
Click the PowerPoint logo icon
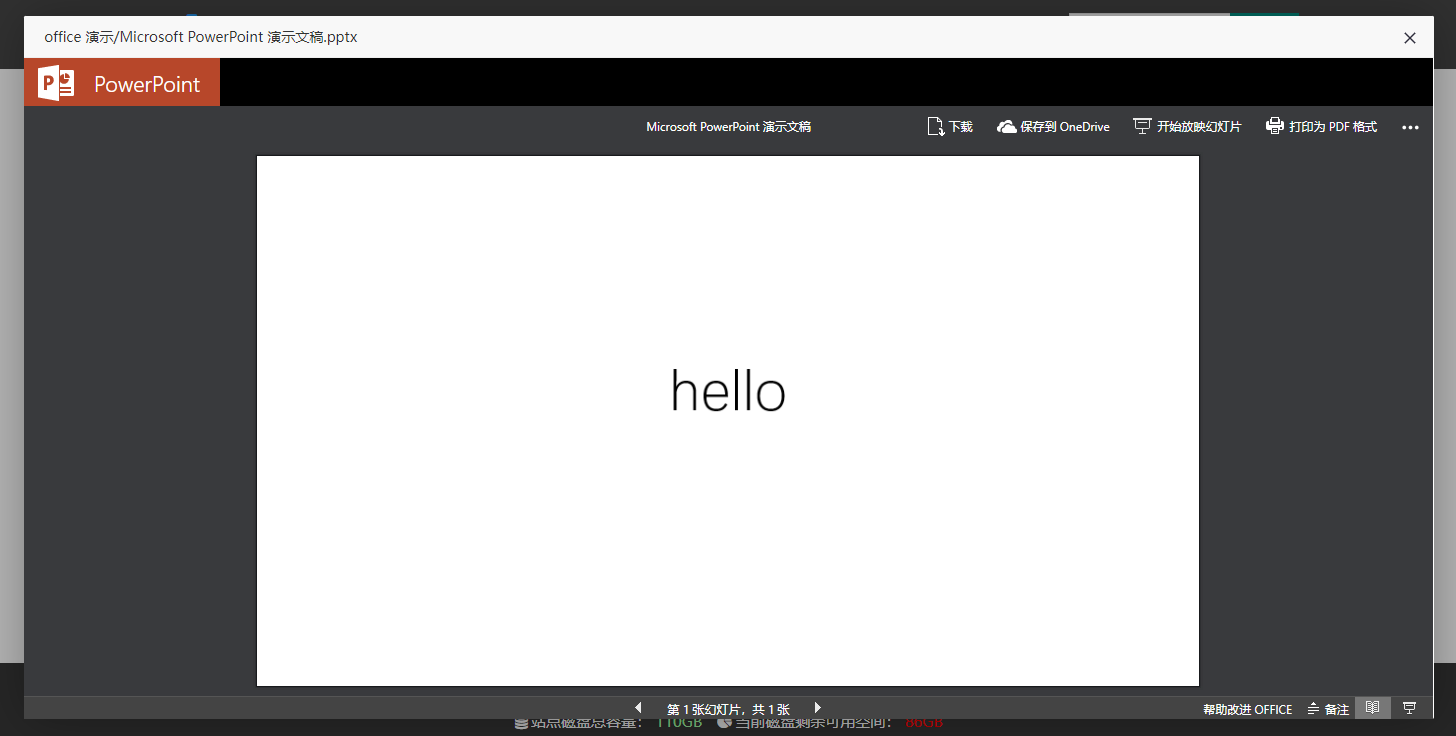56,83
